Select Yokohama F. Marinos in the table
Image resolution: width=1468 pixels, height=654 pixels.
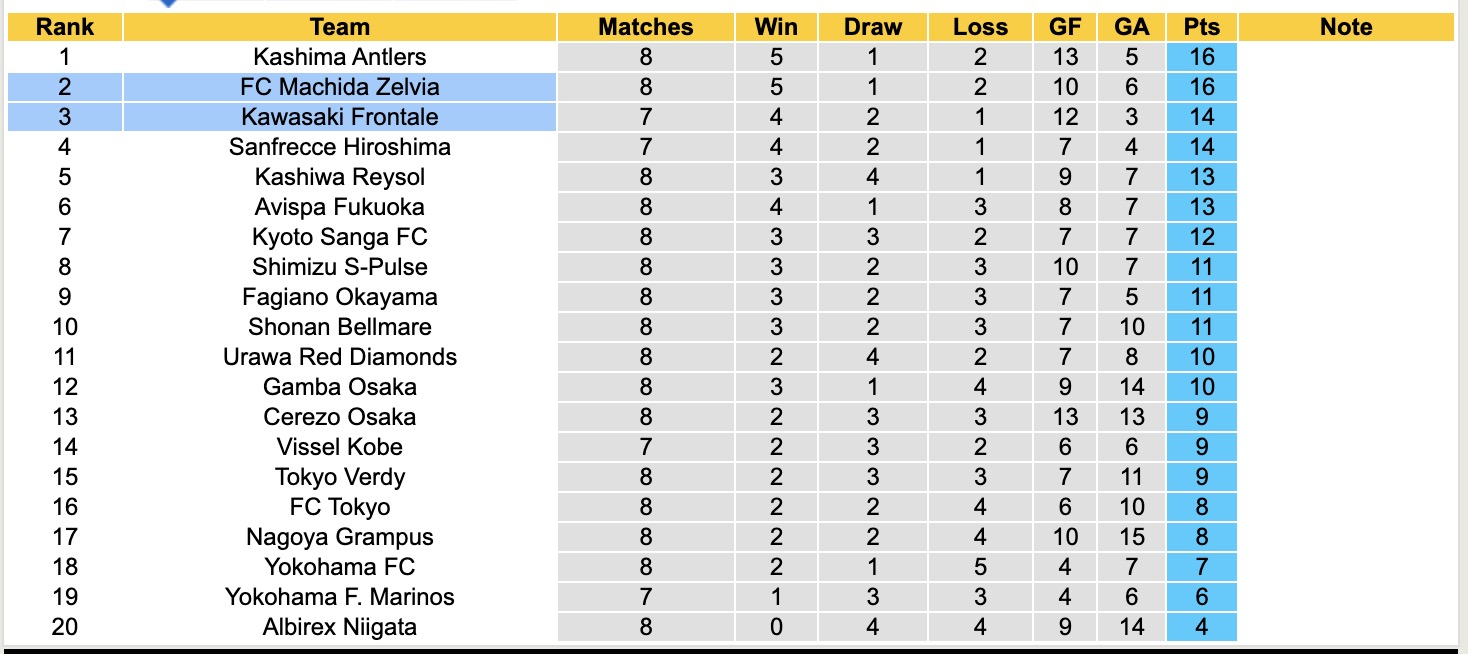coord(340,597)
